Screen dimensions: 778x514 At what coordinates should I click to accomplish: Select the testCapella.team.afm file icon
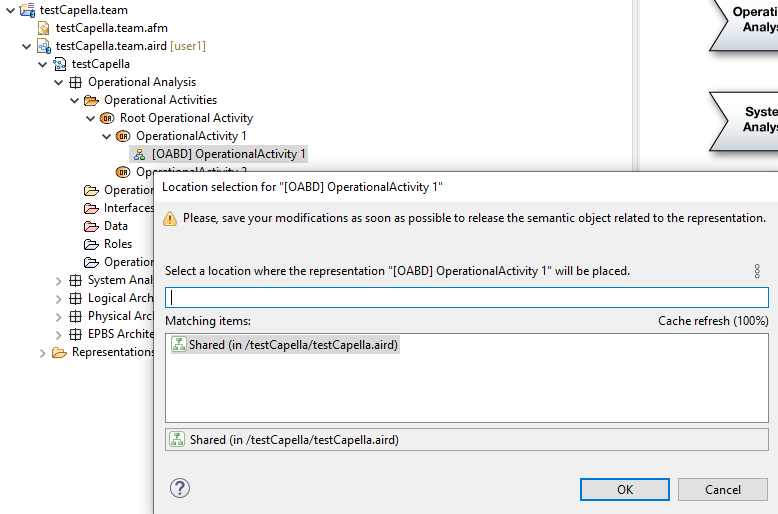click(x=44, y=28)
